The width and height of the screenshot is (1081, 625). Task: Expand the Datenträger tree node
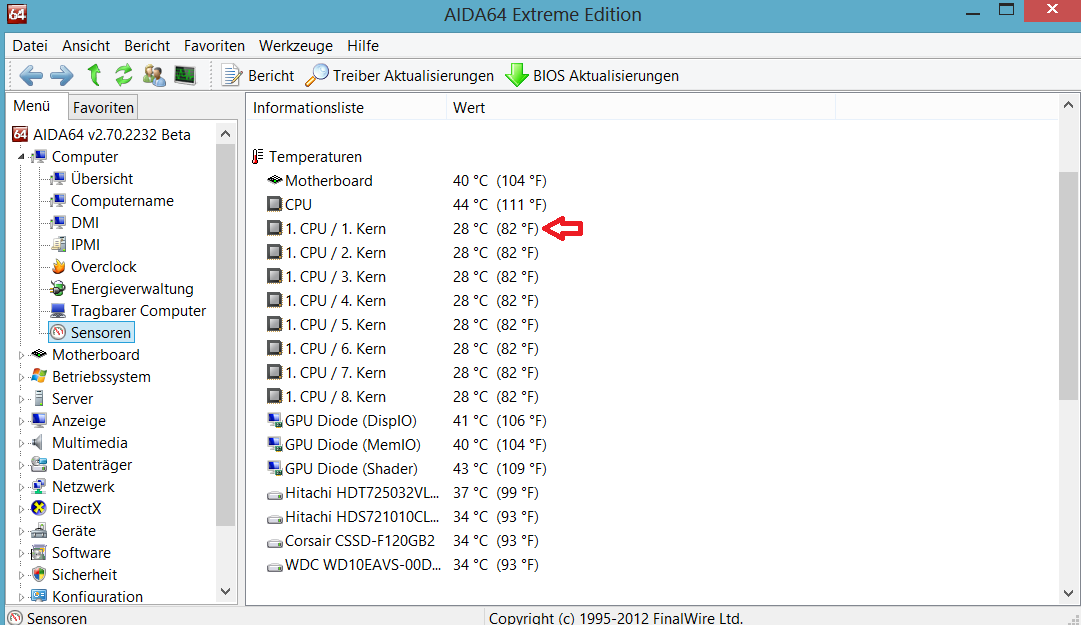click(x=21, y=466)
